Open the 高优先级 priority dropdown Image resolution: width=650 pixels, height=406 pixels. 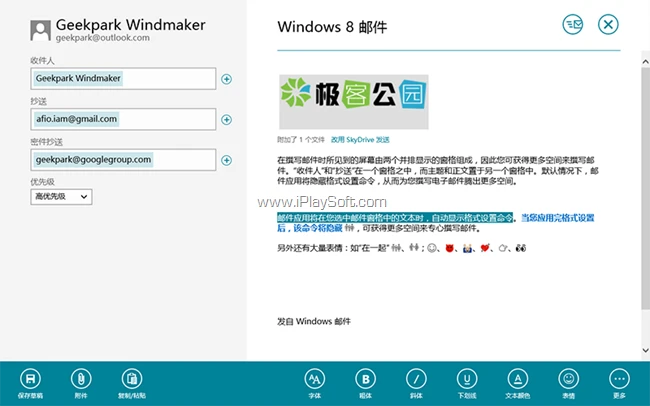[61, 197]
